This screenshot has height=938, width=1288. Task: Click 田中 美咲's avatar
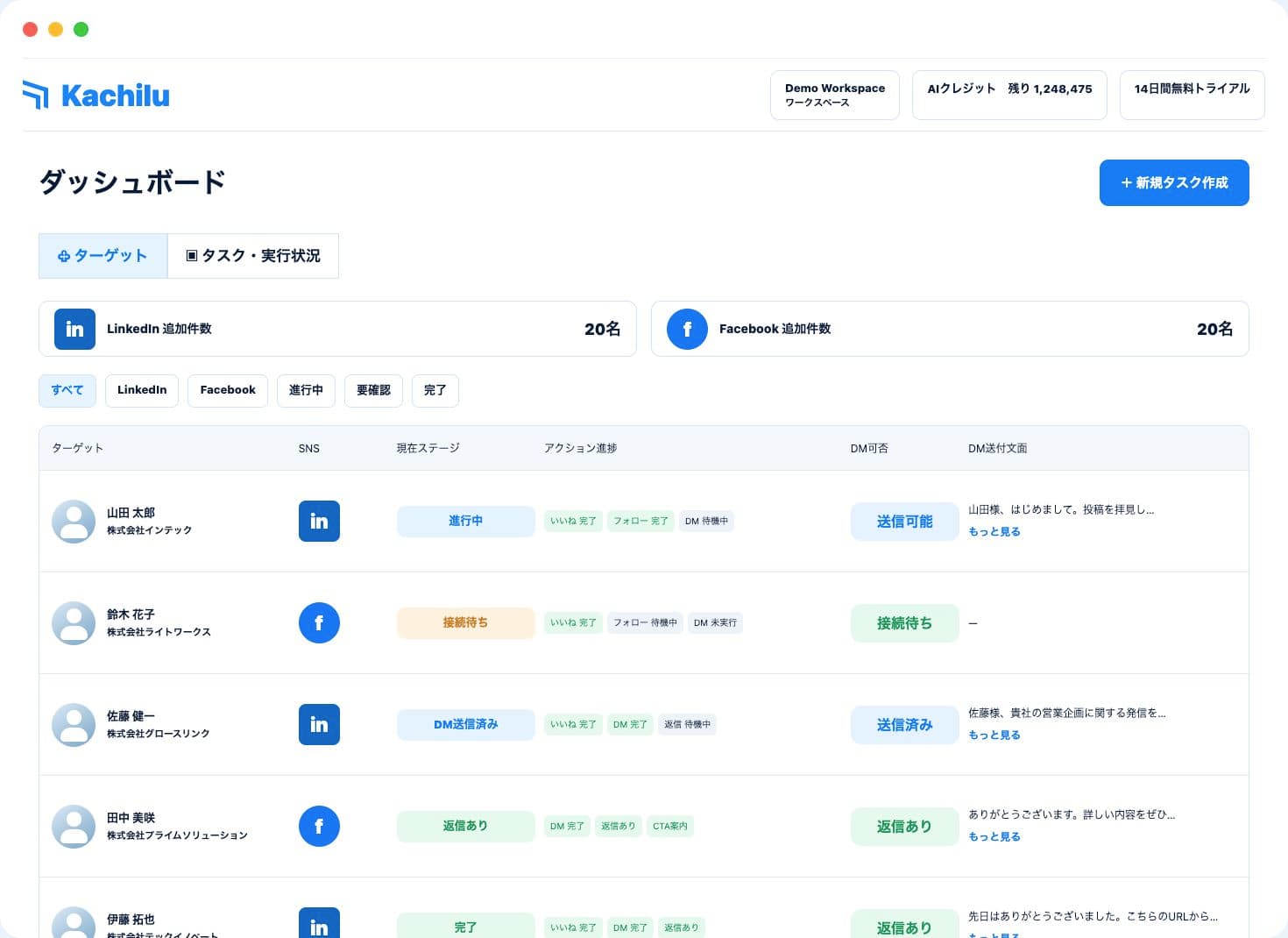(x=74, y=827)
